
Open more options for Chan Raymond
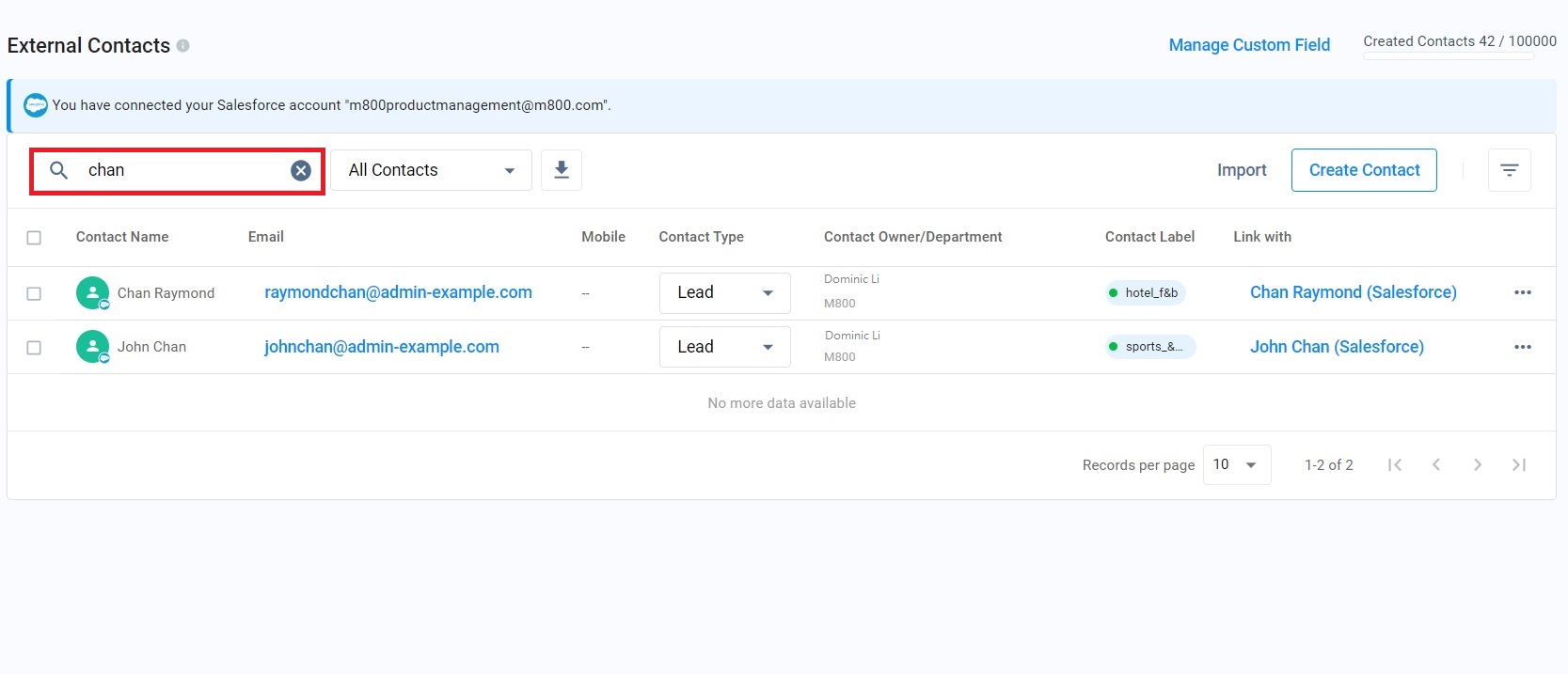click(x=1522, y=292)
